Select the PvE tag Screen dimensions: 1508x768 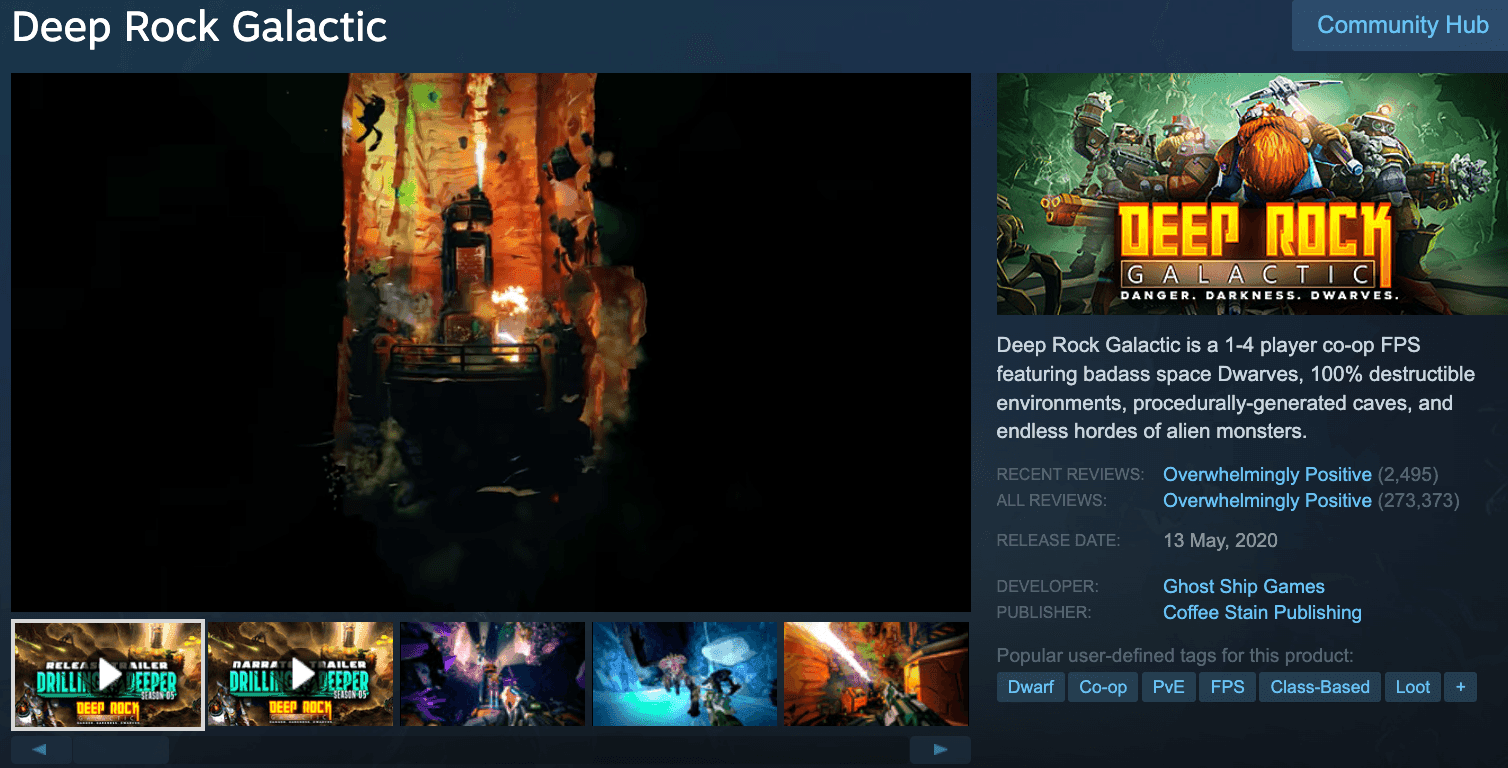click(x=1168, y=687)
